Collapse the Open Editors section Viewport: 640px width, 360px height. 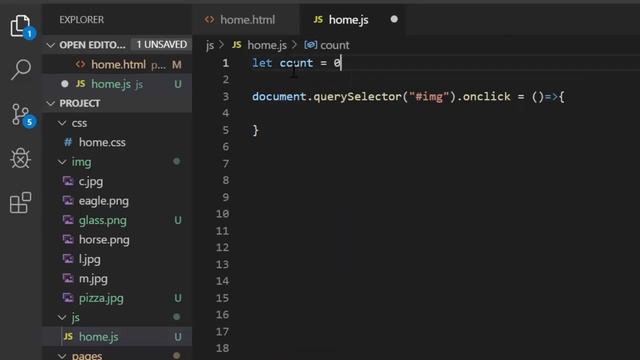51,45
